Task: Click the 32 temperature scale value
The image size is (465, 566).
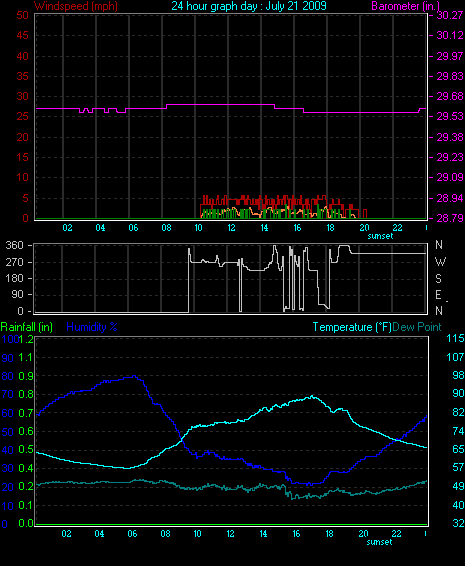Action: [x=458, y=523]
